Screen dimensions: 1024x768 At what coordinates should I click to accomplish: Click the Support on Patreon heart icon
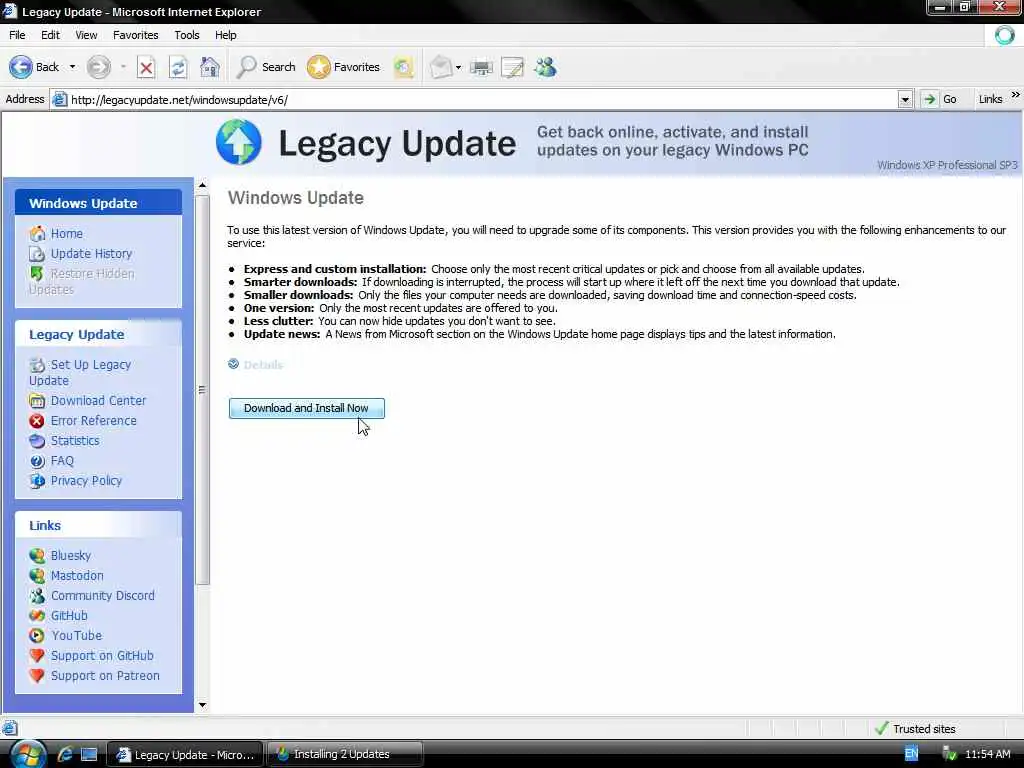coord(37,676)
